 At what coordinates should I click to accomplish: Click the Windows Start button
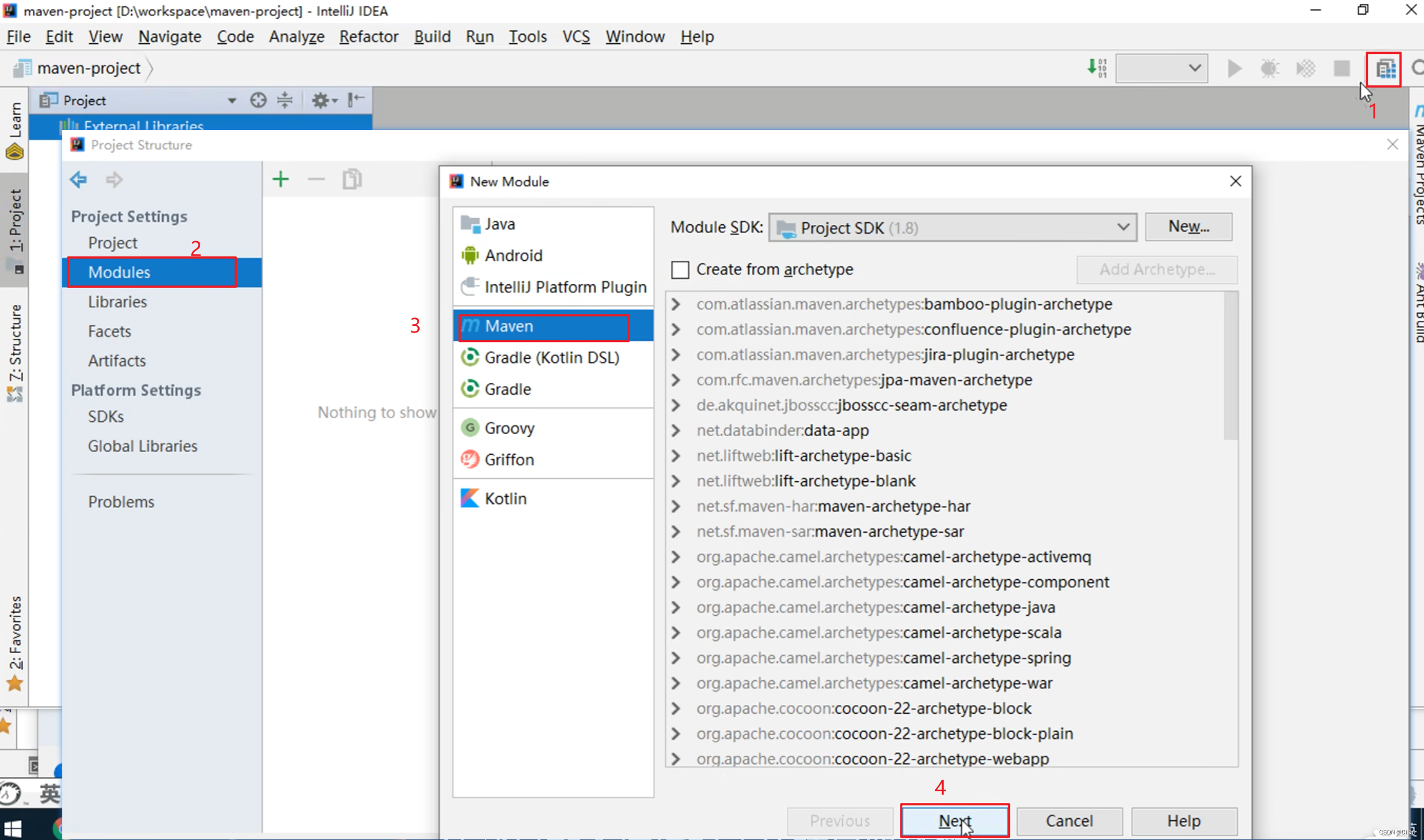click(12, 828)
